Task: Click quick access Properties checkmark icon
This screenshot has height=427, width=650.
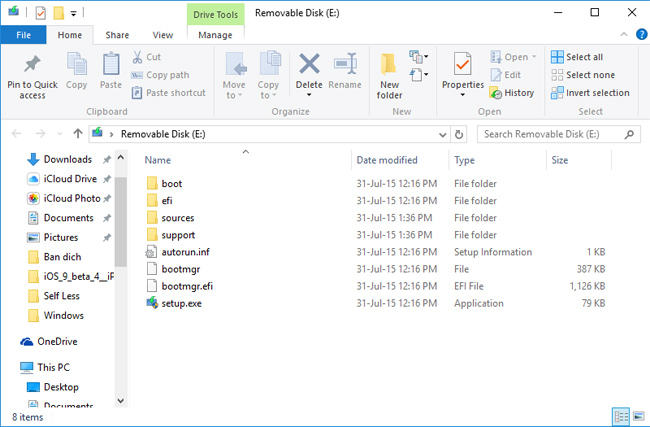Action: [x=40, y=13]
